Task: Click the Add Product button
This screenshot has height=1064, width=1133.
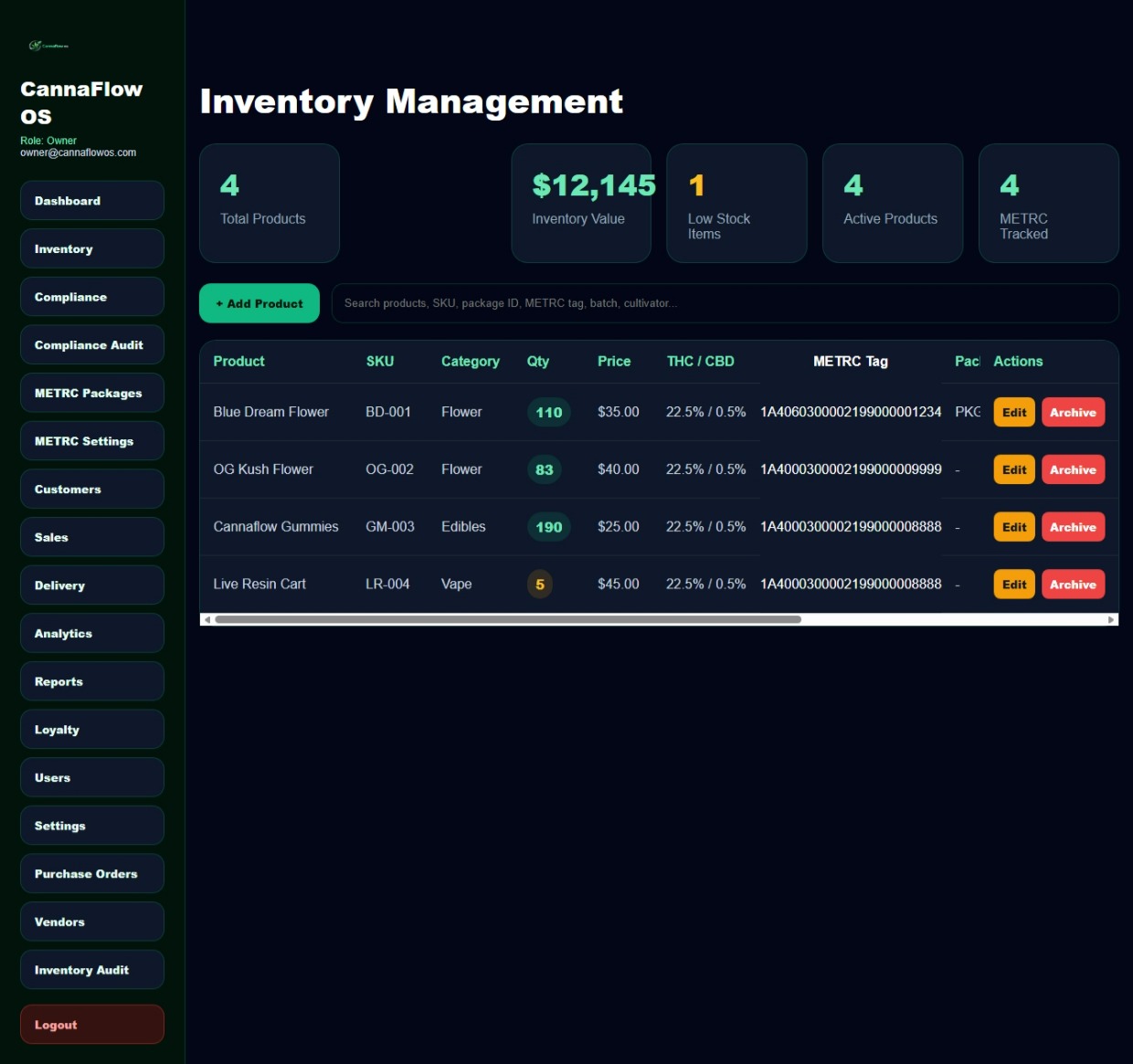Action: point(259,303)
